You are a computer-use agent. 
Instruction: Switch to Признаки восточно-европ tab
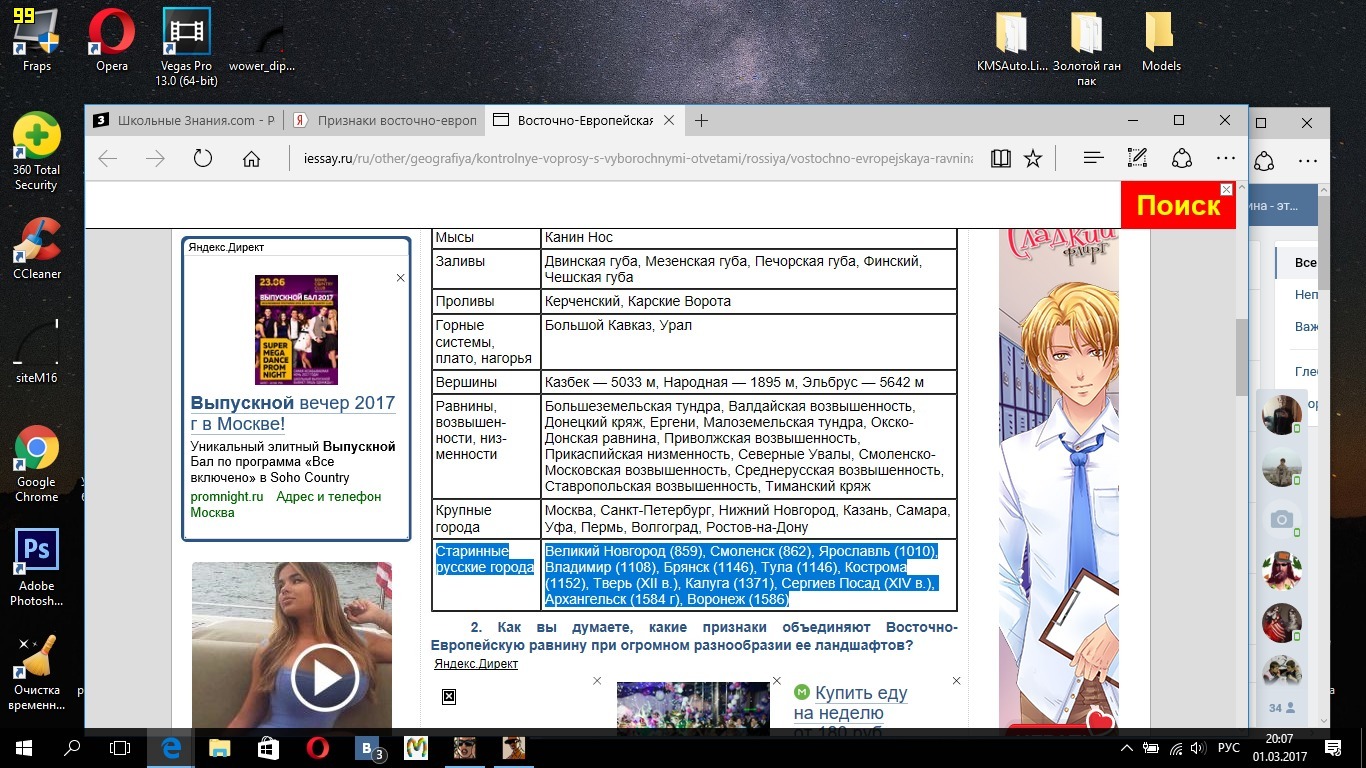click(384, 120)
